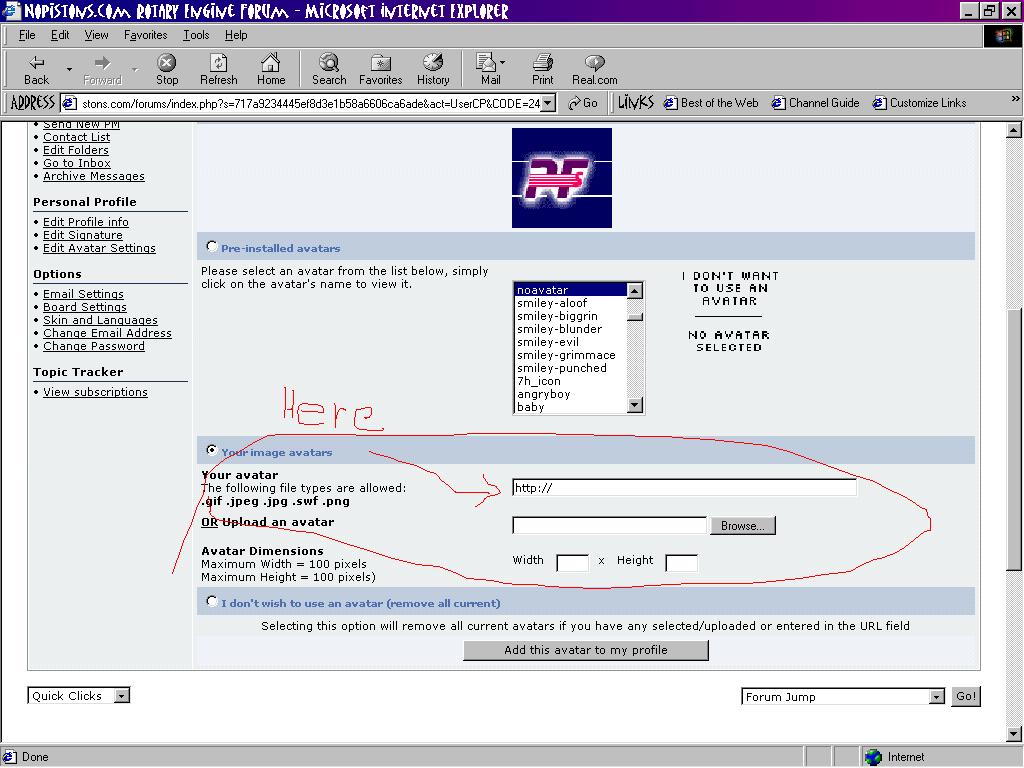
Task: Click the Print toolbar icon
Action: [542, 63]
